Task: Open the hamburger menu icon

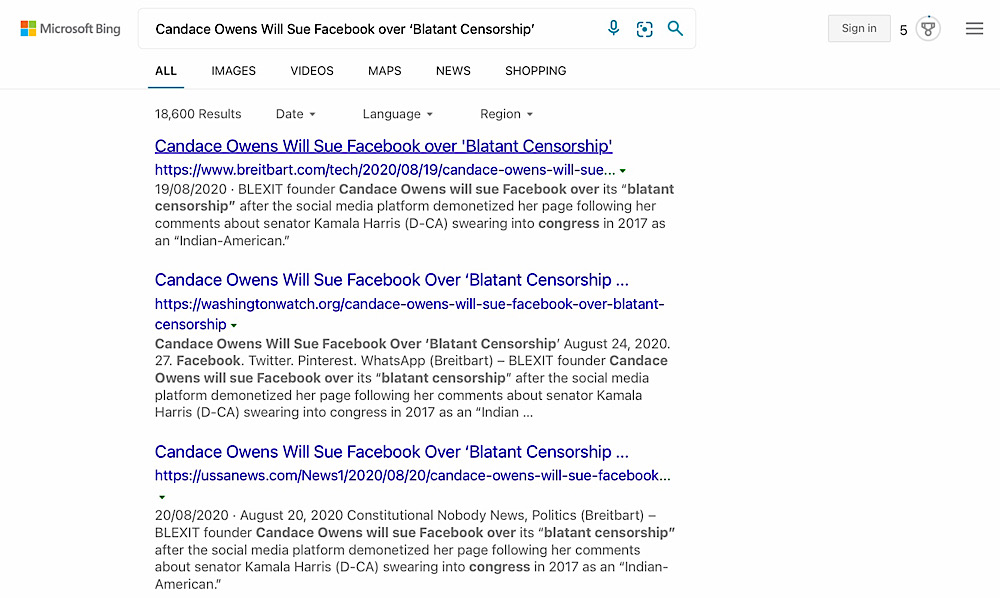Action: point(974,29)
